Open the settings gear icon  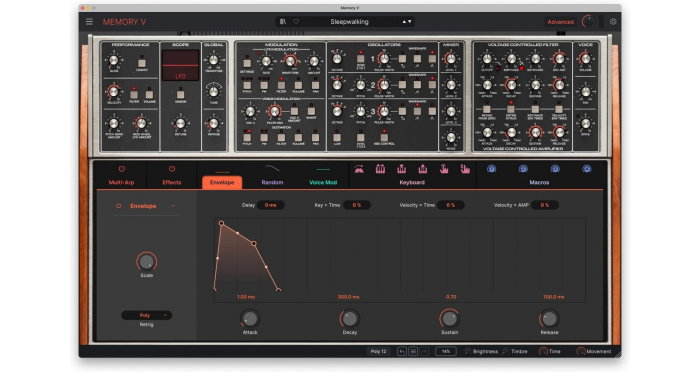pyautogui.click(x=613, y=21)
